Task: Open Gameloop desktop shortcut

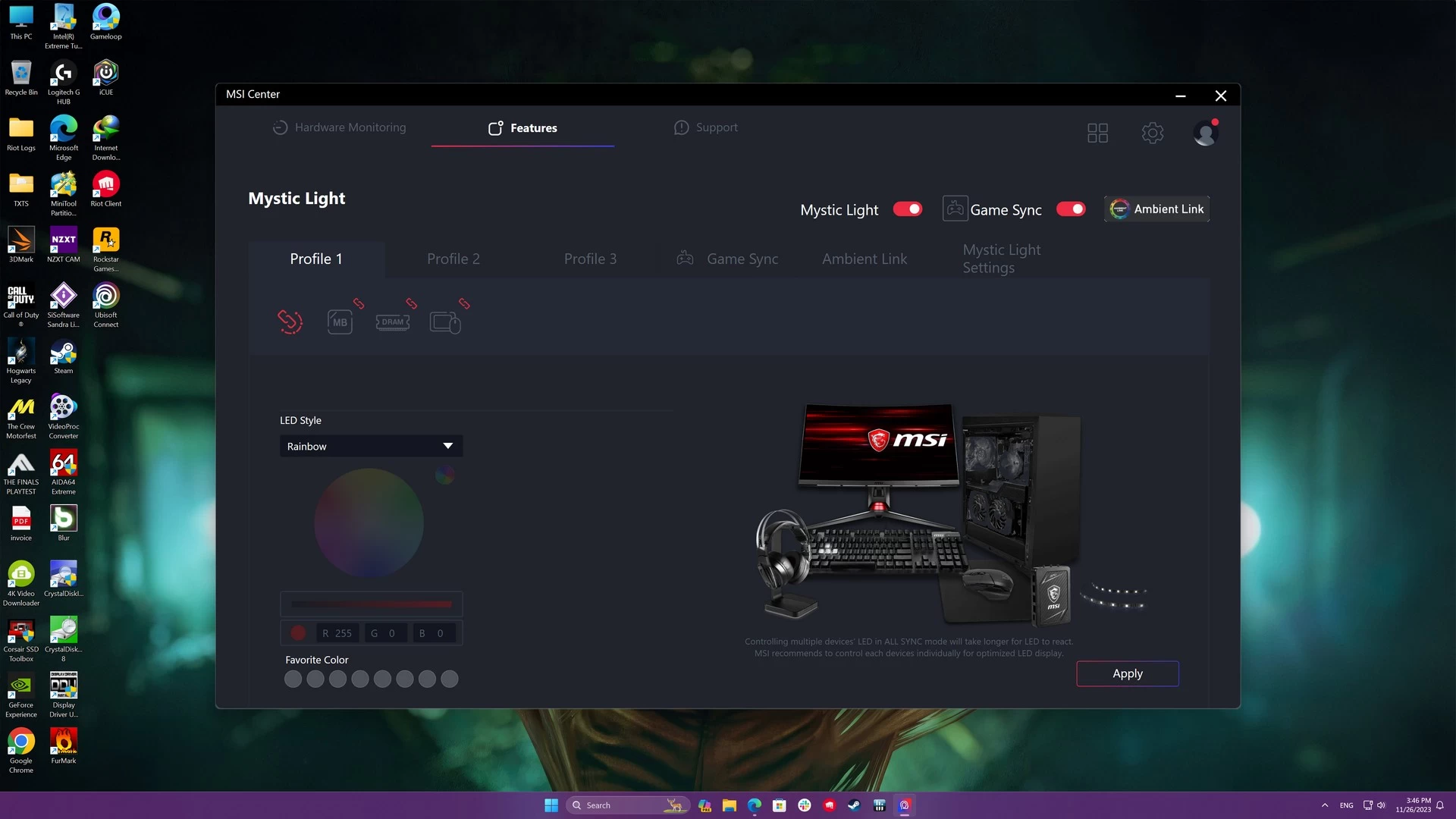Action: click(x=106, y=22)
